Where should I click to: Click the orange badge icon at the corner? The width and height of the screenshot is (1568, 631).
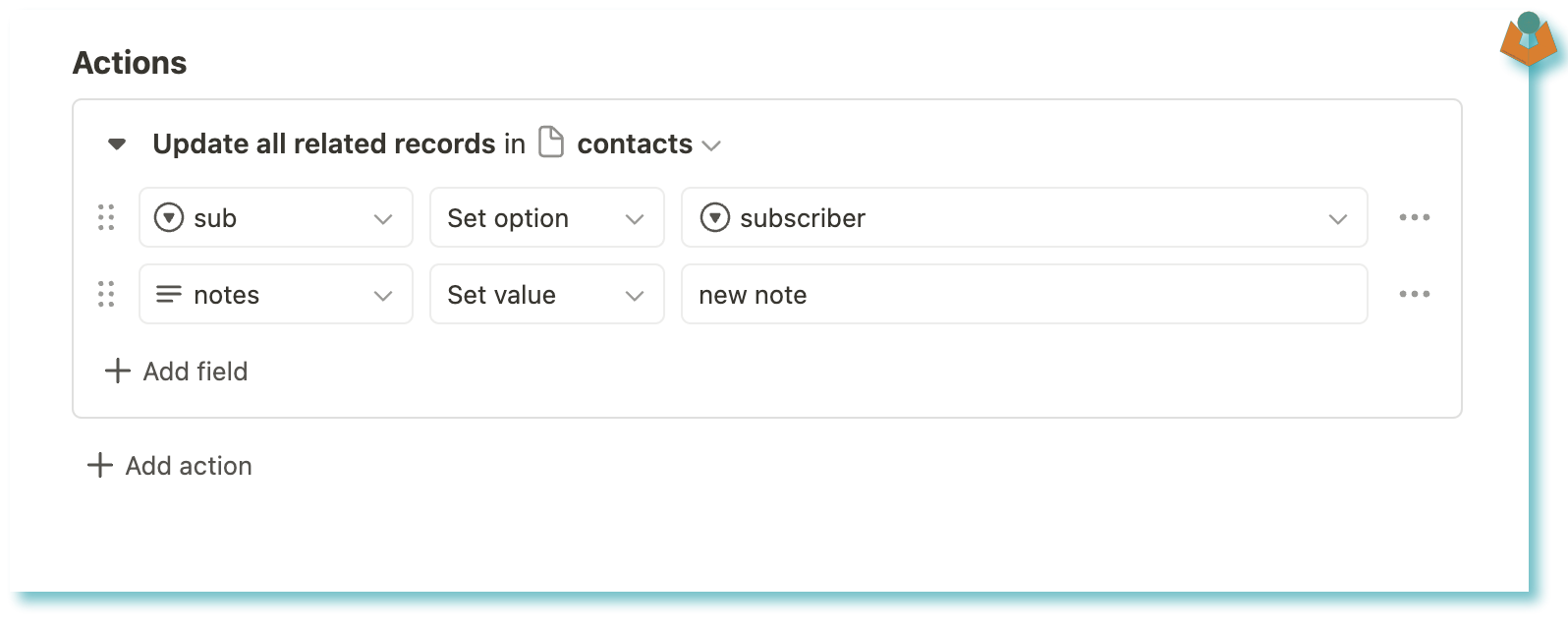point(1529,39)
